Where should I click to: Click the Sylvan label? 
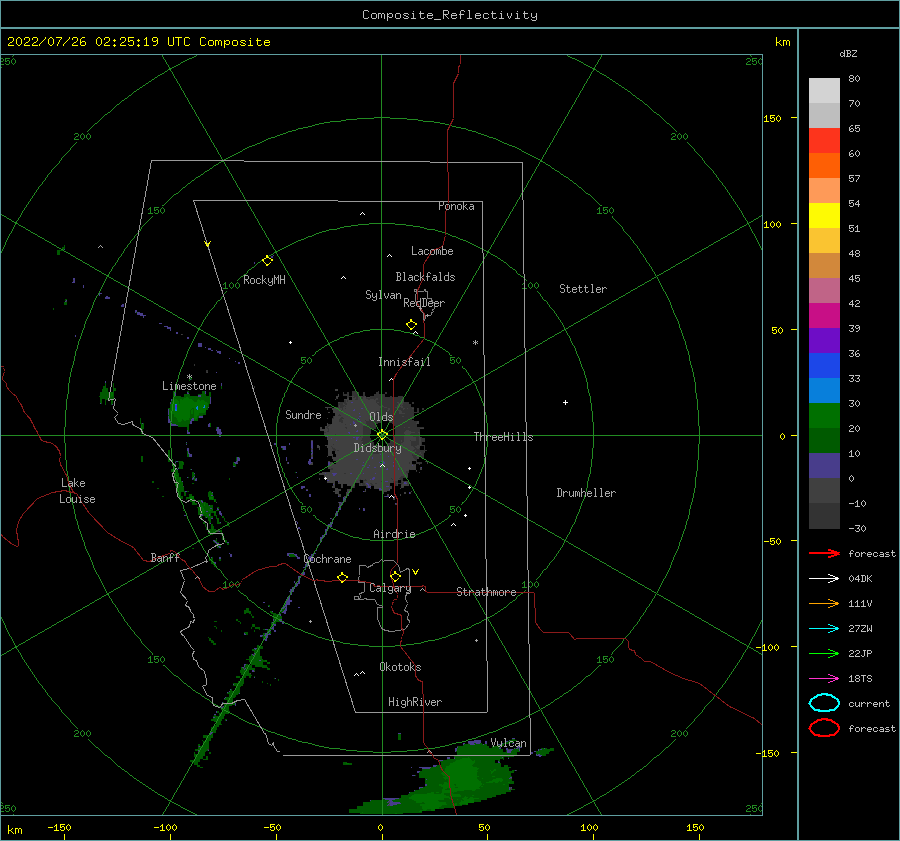click(x=383, y=295)
